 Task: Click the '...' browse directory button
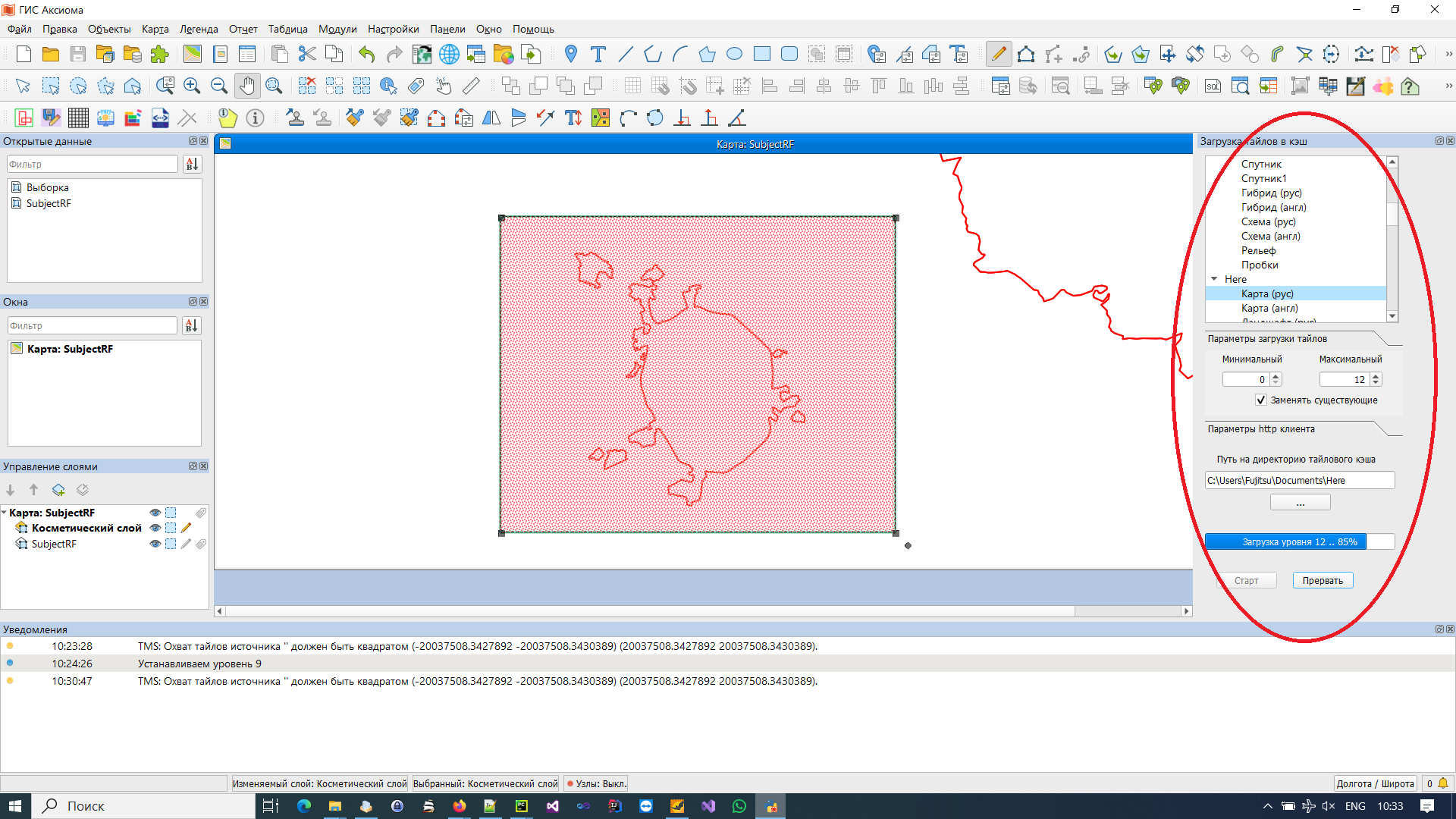click(1300, 503)
